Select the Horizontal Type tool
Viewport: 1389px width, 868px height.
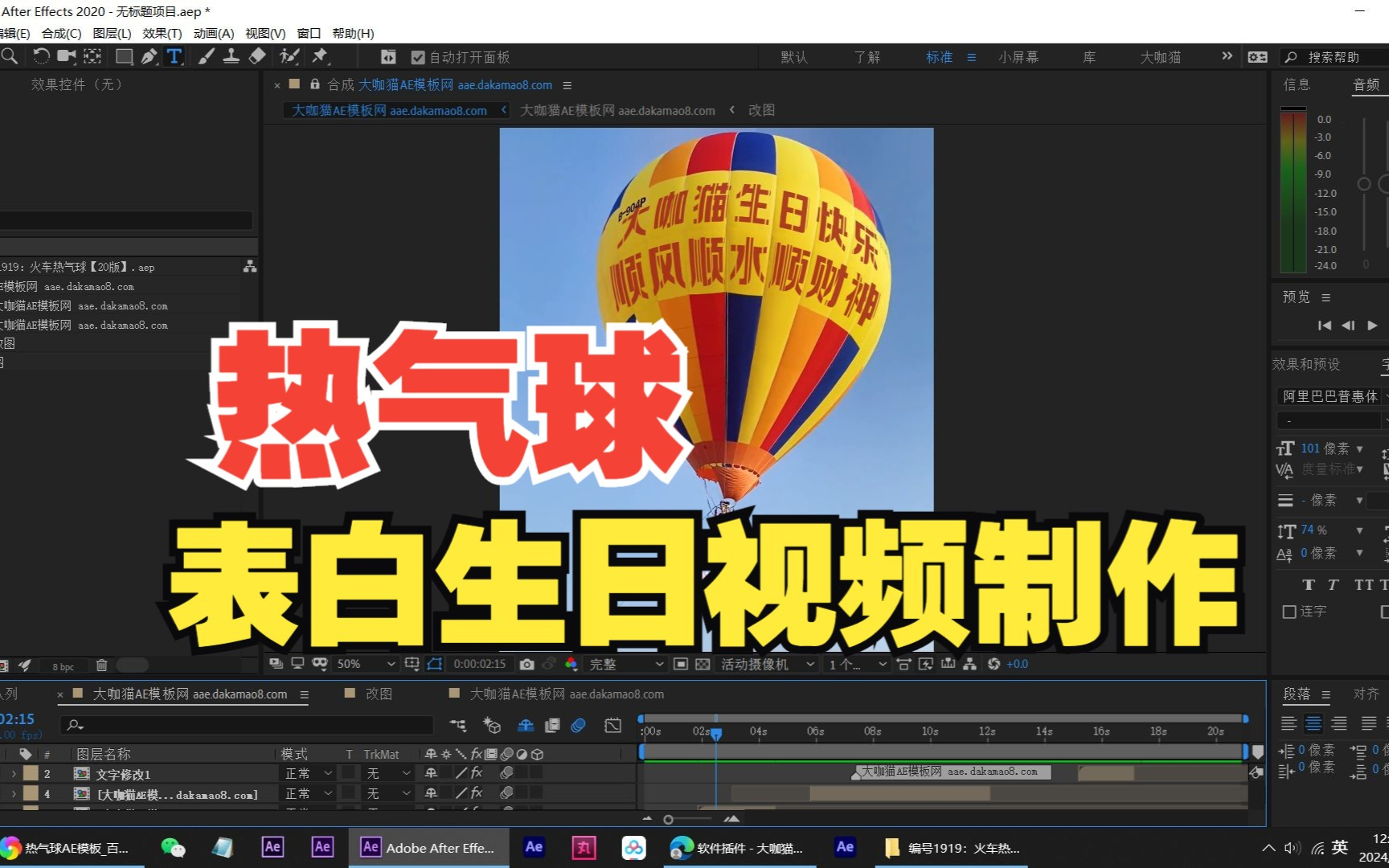coord(174,56)
